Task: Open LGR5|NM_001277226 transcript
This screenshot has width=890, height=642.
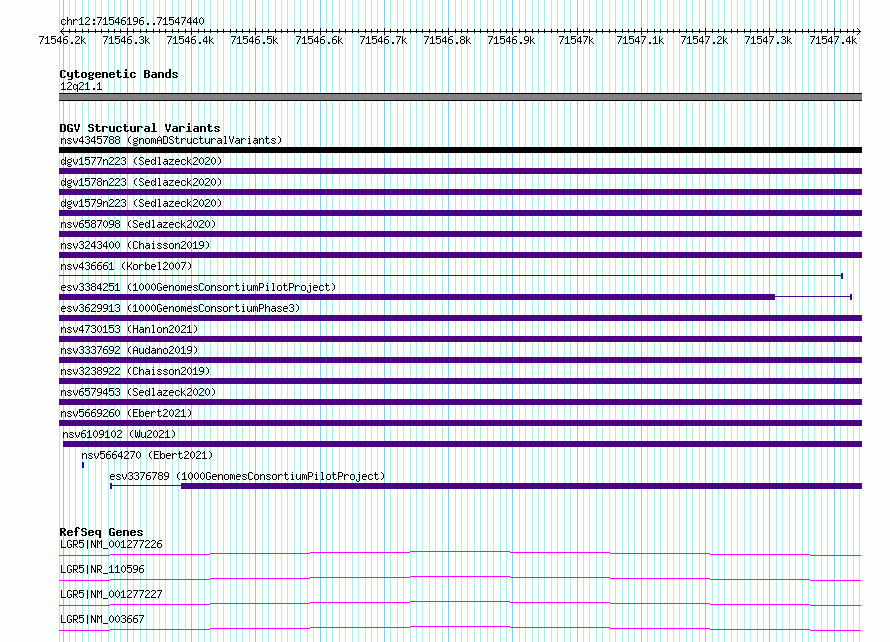Action: point(111,544)
